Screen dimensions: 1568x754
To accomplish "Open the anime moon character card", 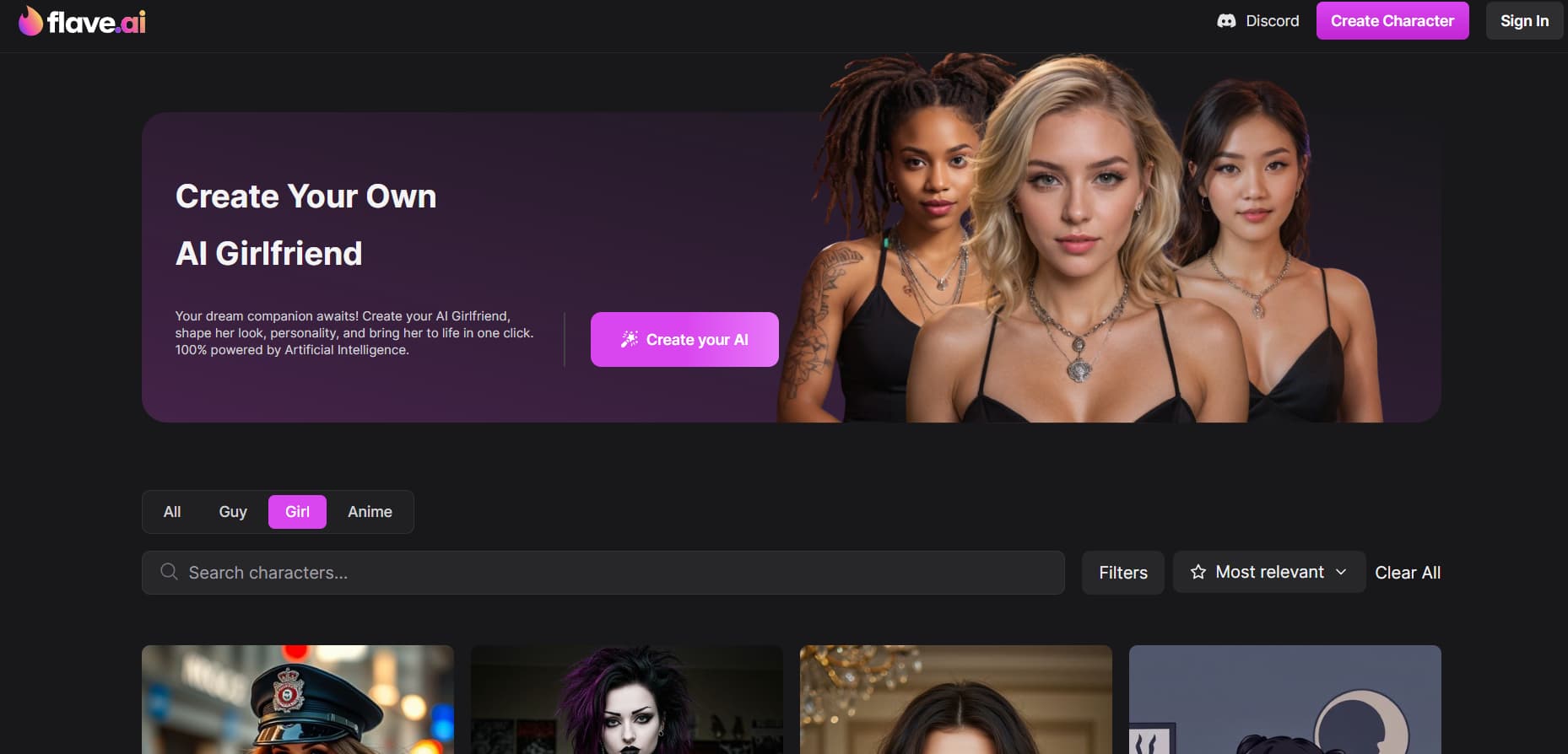I will click(1285, 699).
